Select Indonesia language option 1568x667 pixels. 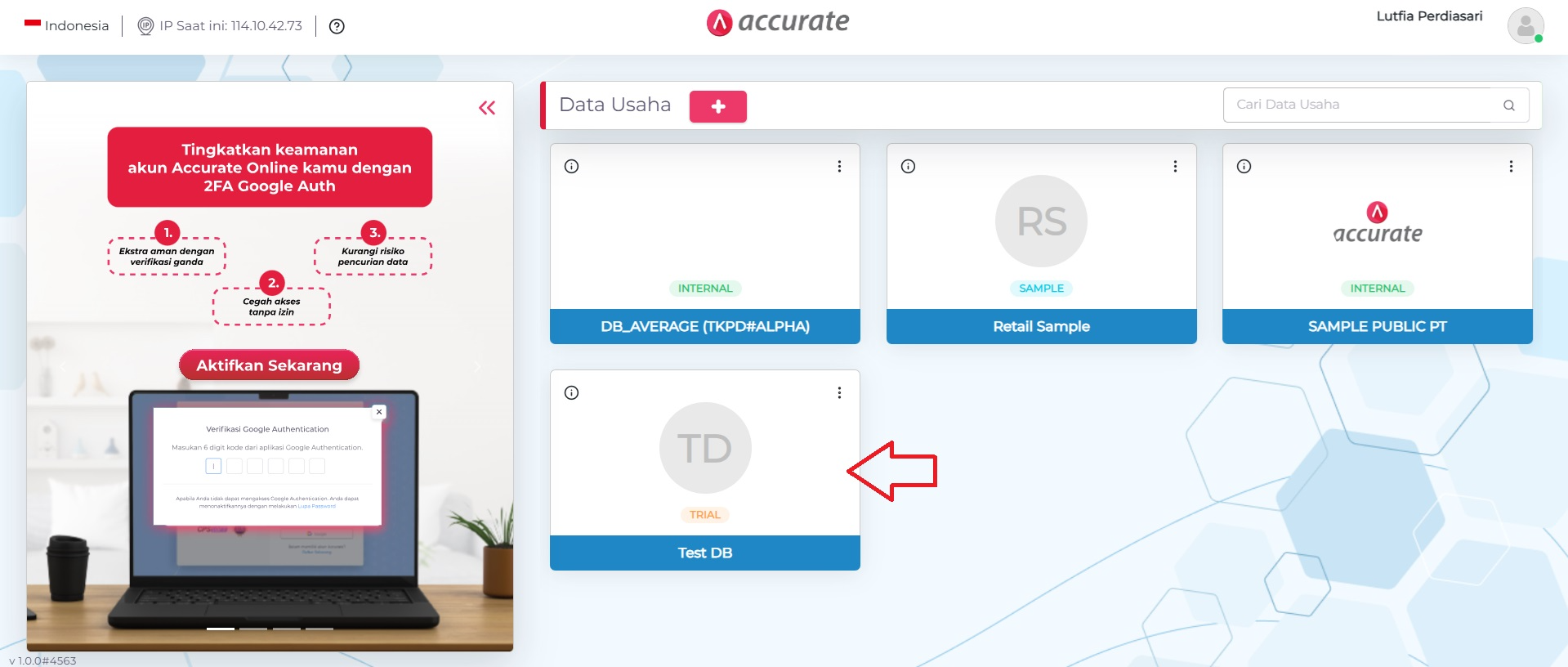pyautogui.click(x=66, y=25)
